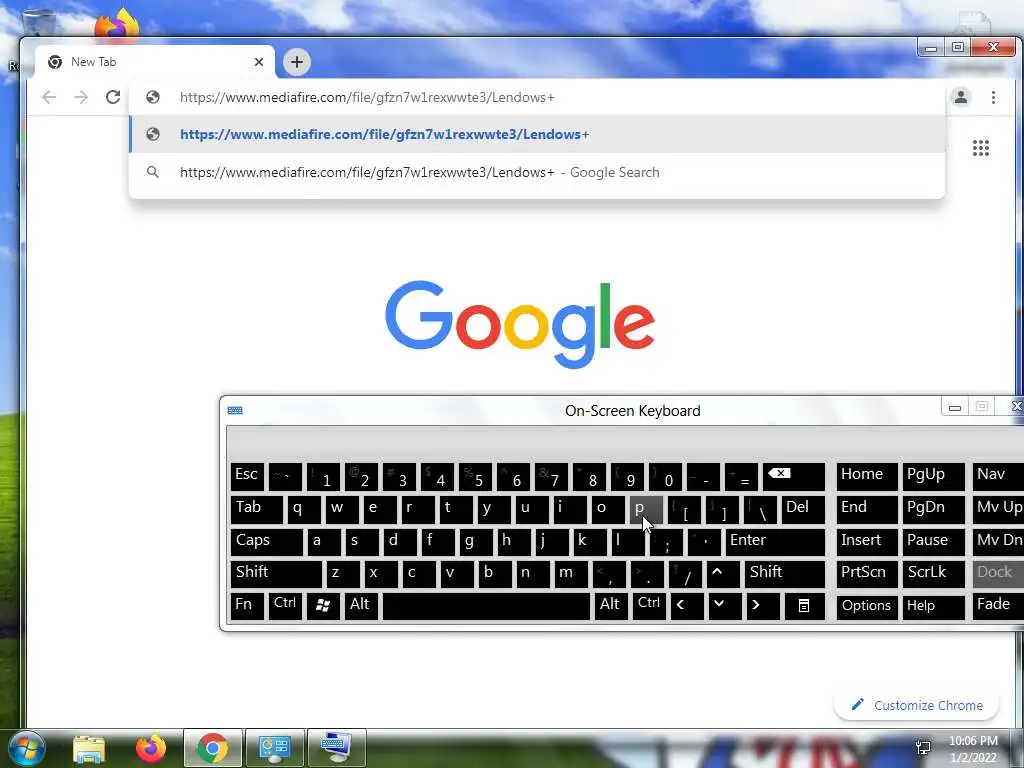Click the PrtScn key
Screen dimensions: 1024x768
coord(867,573)
